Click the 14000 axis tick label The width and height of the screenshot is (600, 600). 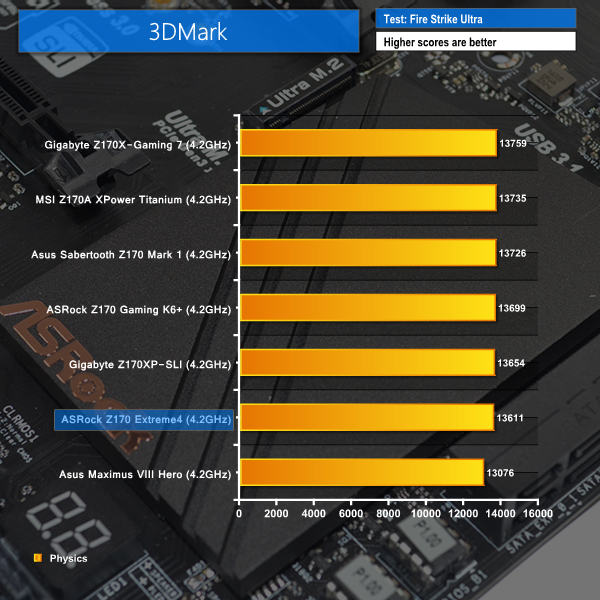point(501,514)
